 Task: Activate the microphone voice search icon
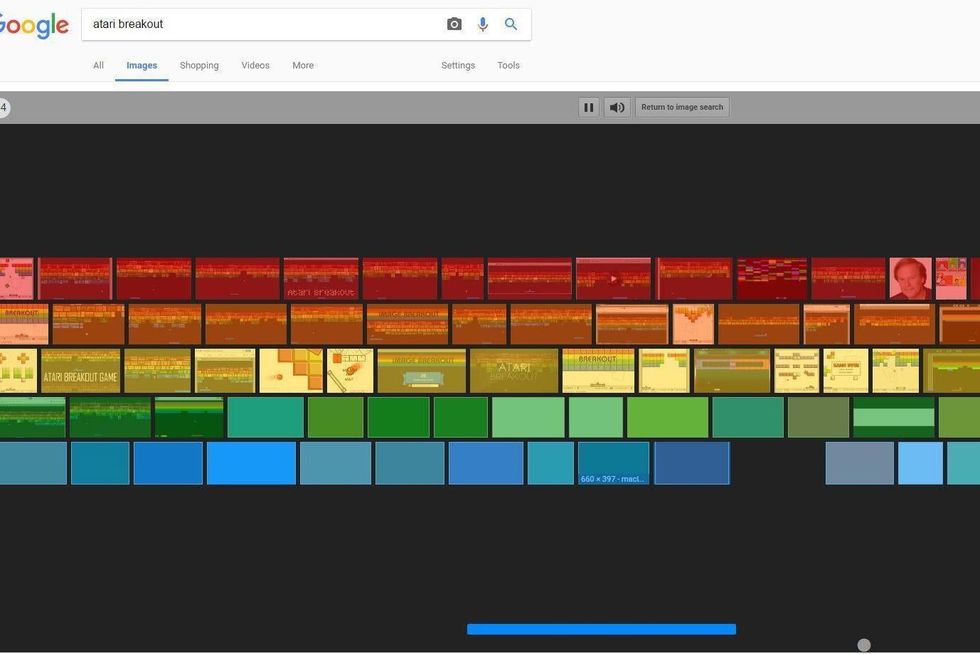[483, 24]
